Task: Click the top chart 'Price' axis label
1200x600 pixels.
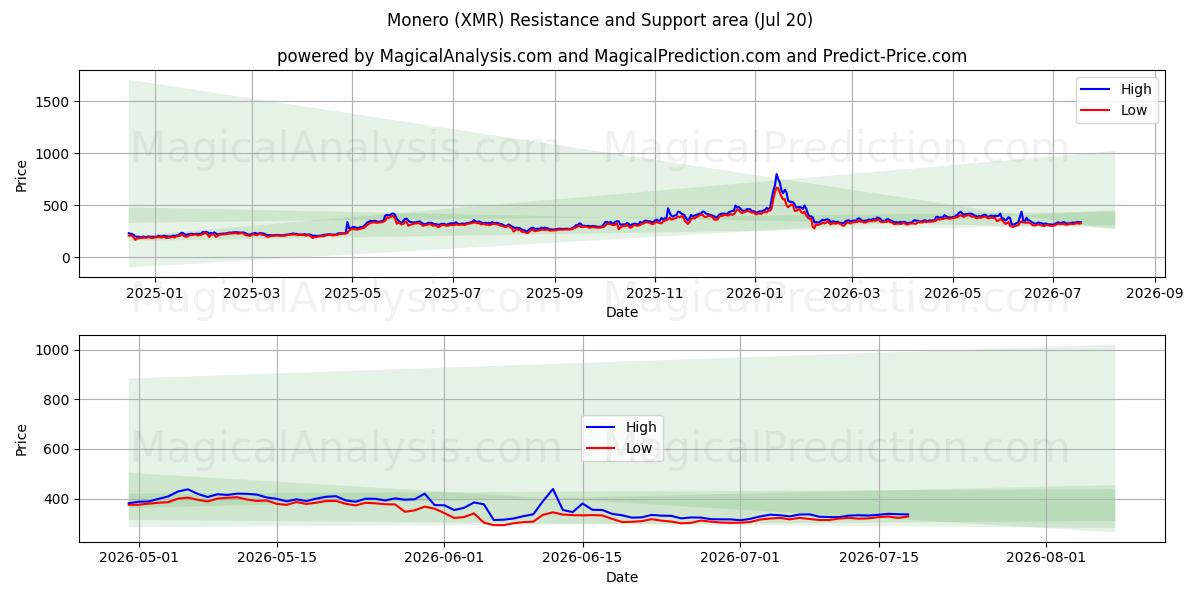Action: (22, 174)
